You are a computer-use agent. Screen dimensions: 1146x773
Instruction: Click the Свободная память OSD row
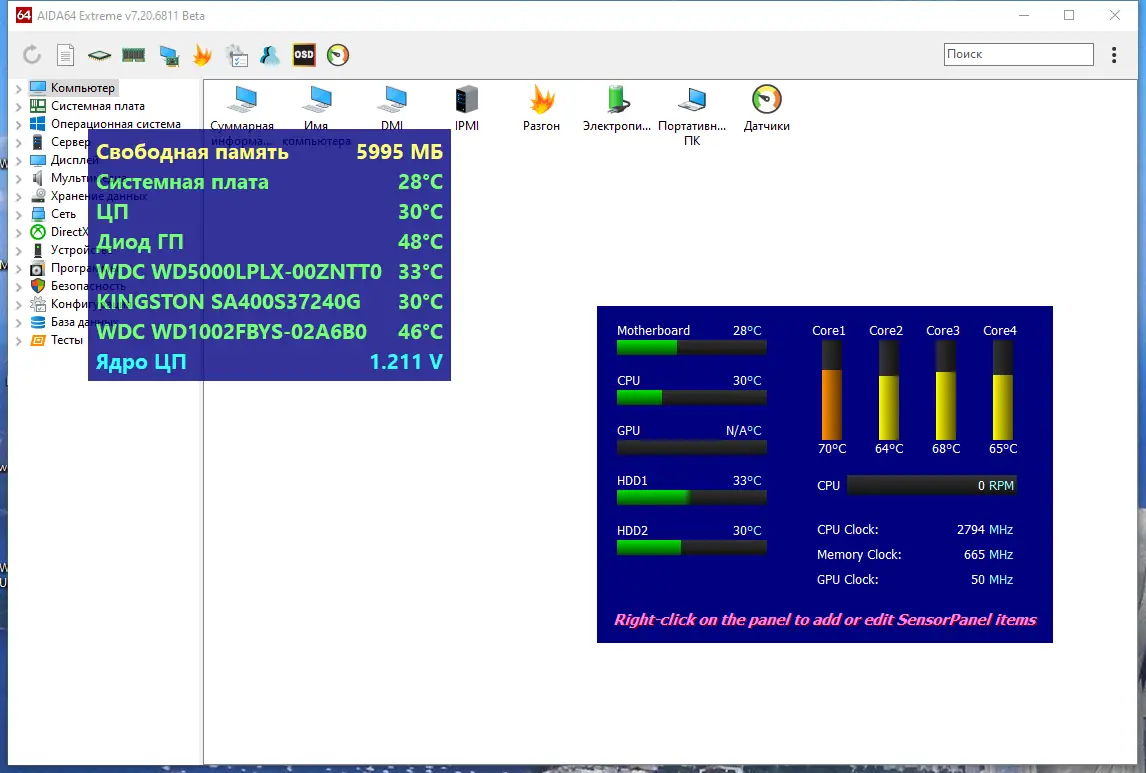point(269,151)
